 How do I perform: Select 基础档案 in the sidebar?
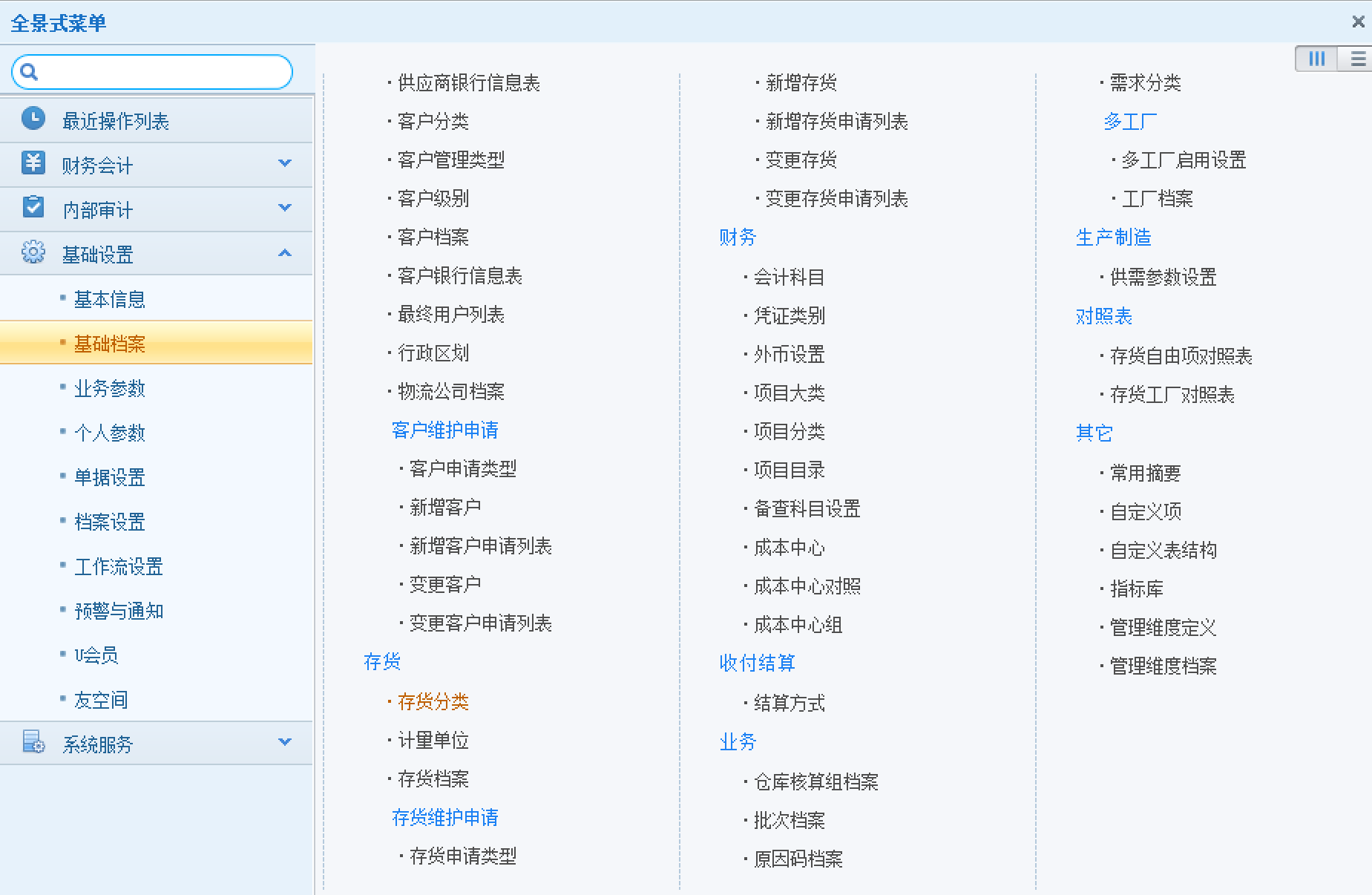click(110, 344)
